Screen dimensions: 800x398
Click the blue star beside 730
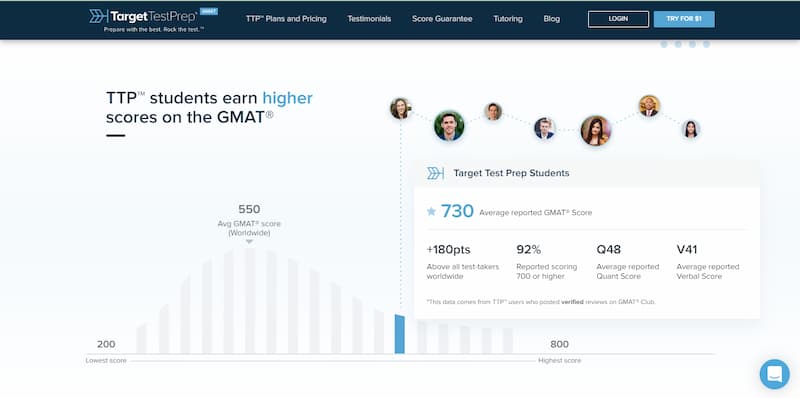[432, 211]
